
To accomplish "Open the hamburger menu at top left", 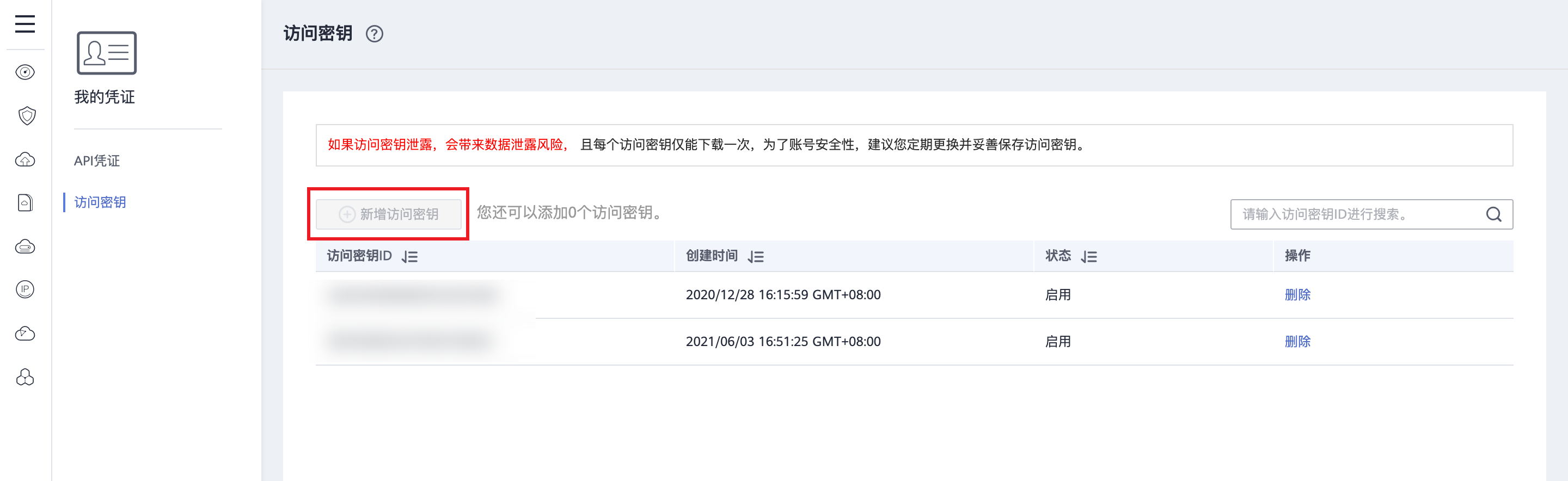I will pyautogui.click(x=25, y=24).
